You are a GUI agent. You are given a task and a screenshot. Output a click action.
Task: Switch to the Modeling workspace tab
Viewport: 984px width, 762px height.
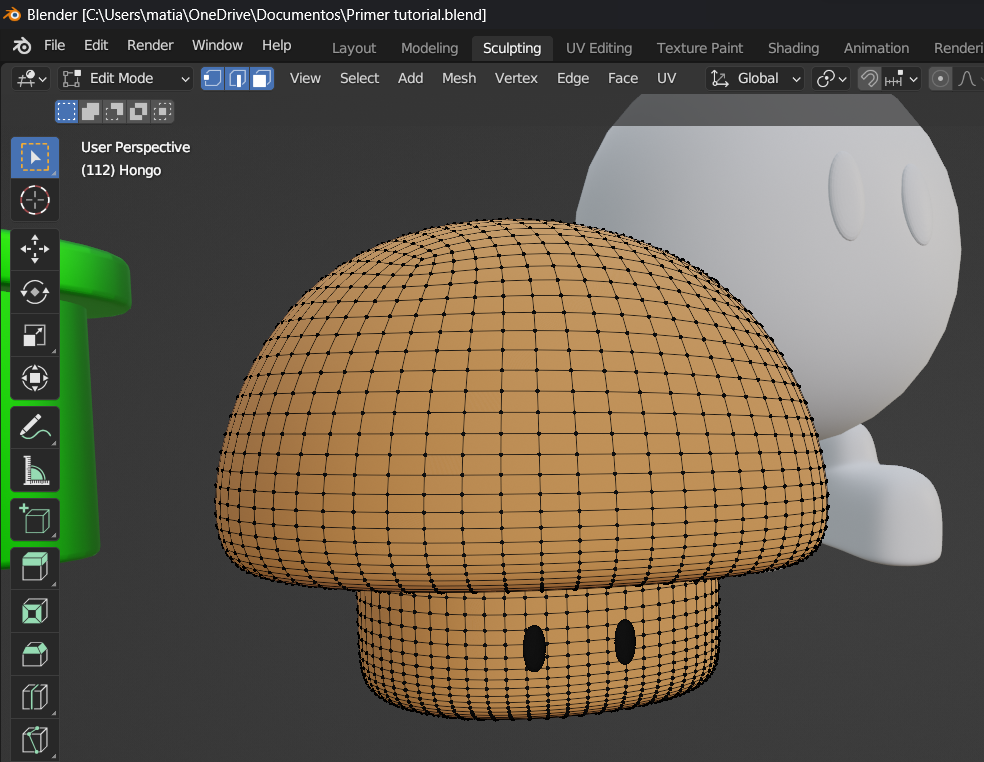(x=429, y=48)
